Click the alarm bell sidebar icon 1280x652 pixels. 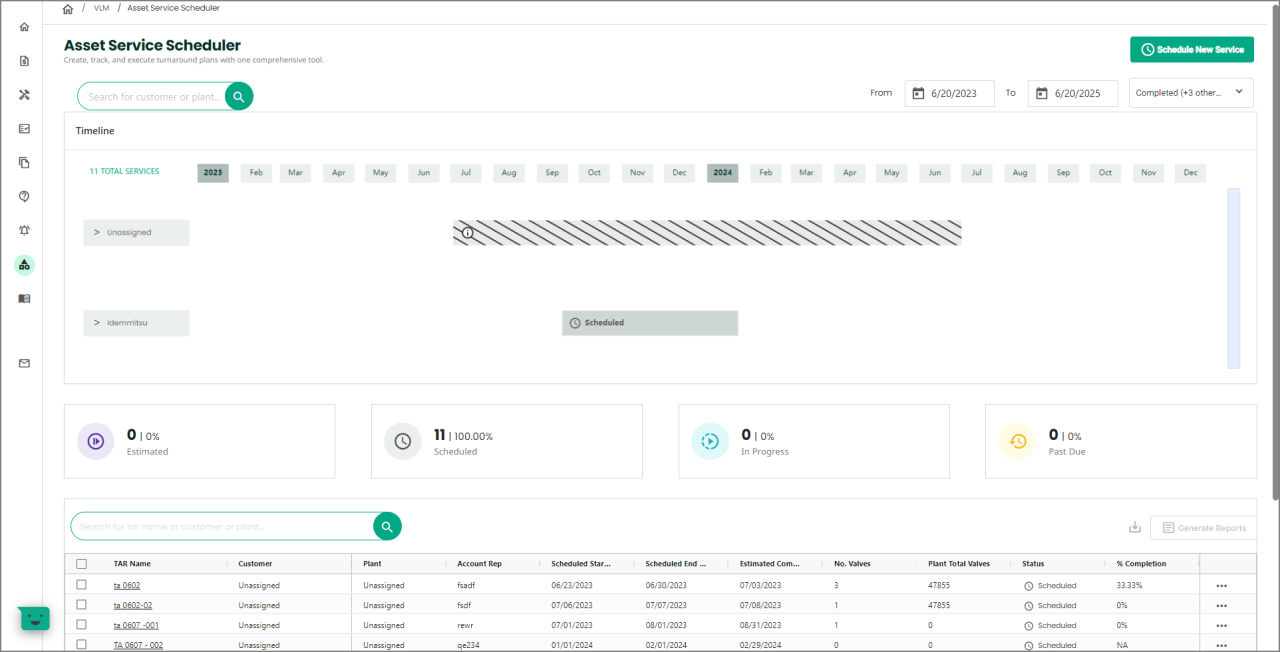coord(24,230)
